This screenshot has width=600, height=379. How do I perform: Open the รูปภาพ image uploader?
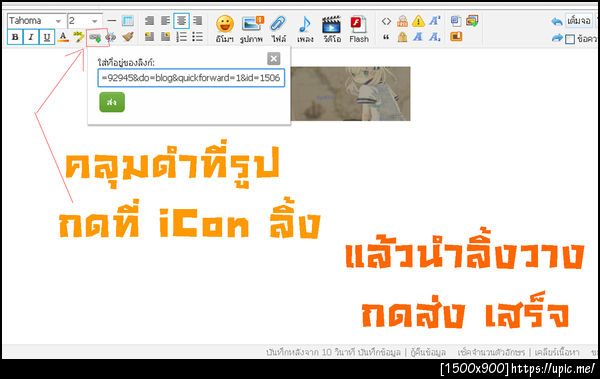click(252, 28)
